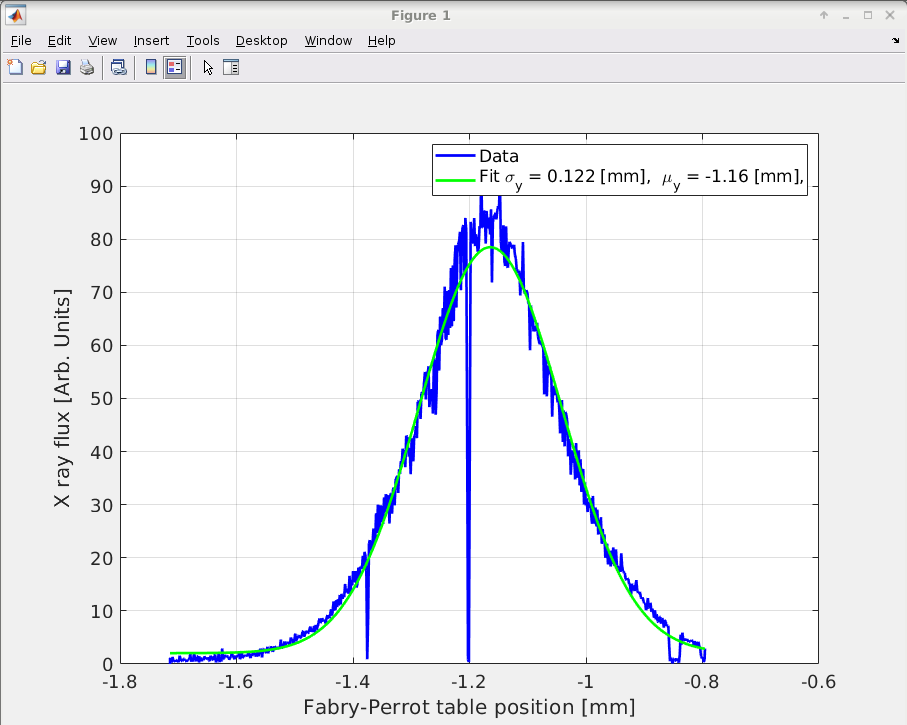Toggle the Edit Plot arrow tool

point(207,68)
